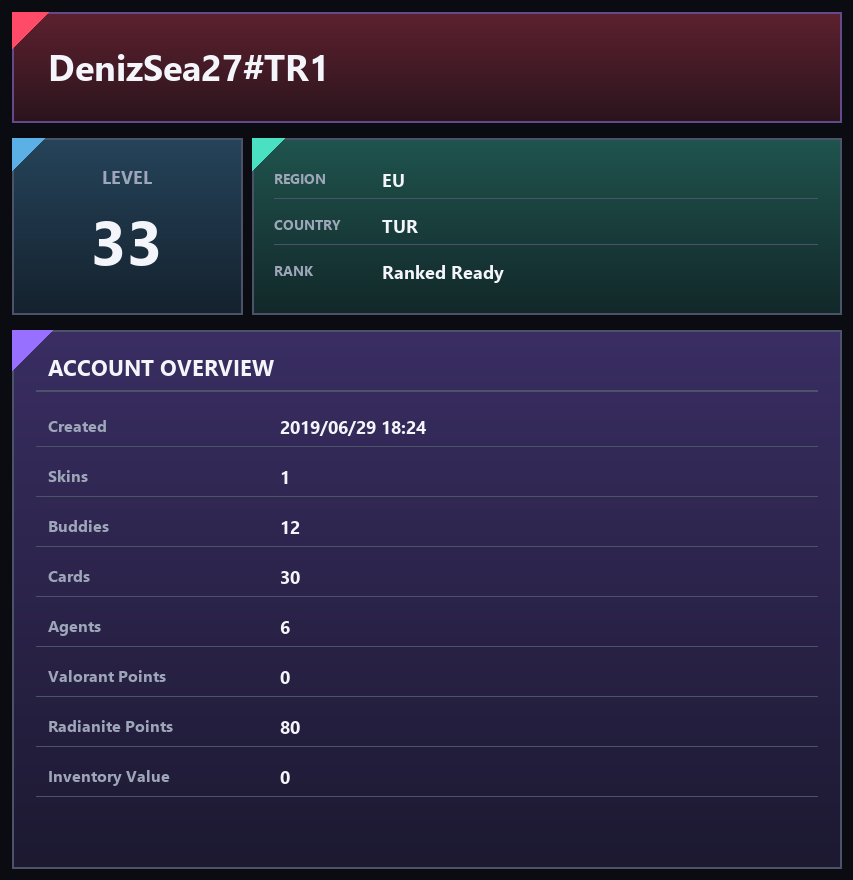This screenshot has height=880, width=853.
Task: Click the level number 33
Action: (x=127, y=244)
